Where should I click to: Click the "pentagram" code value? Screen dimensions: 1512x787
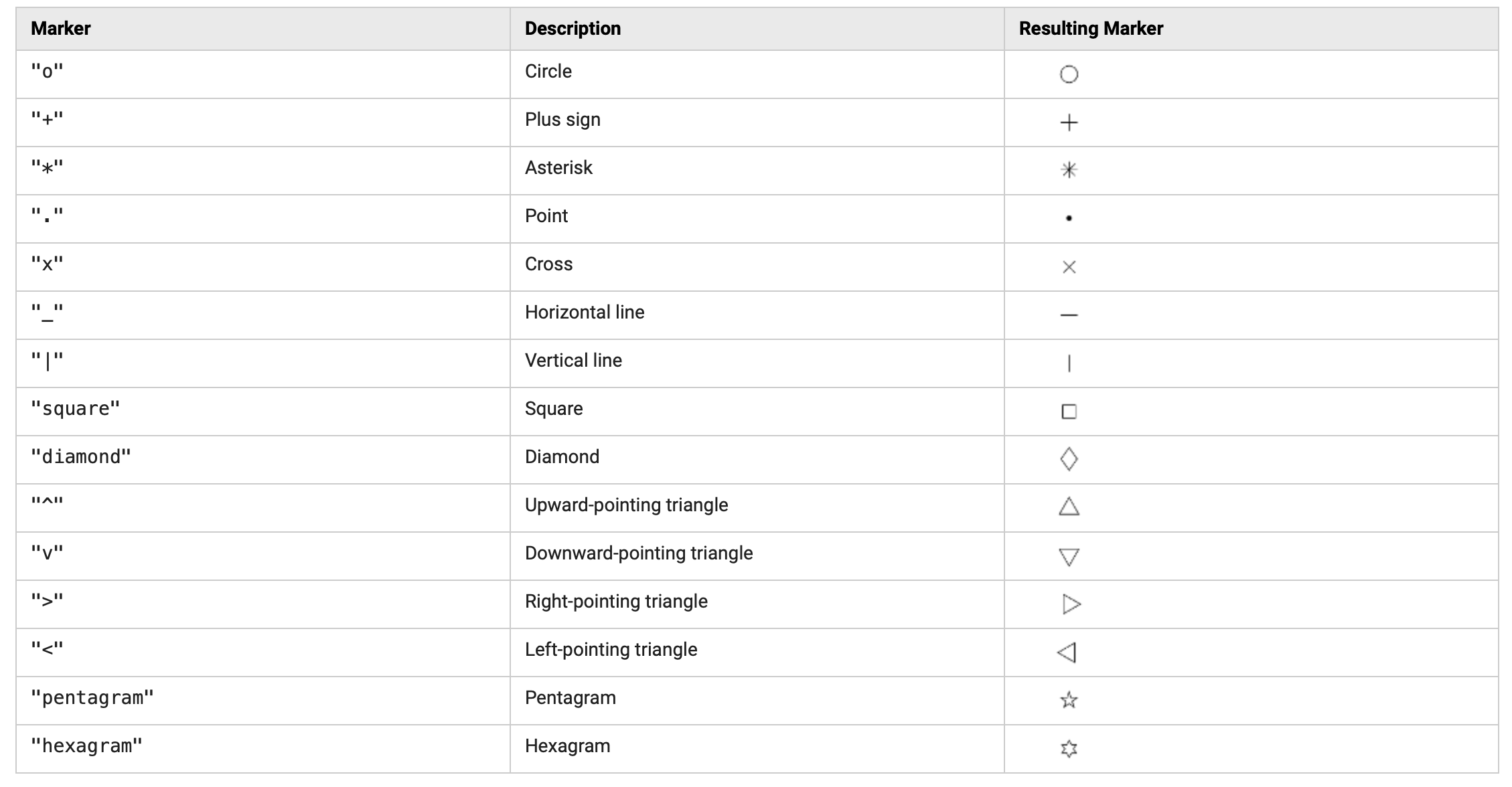(92, 698)
